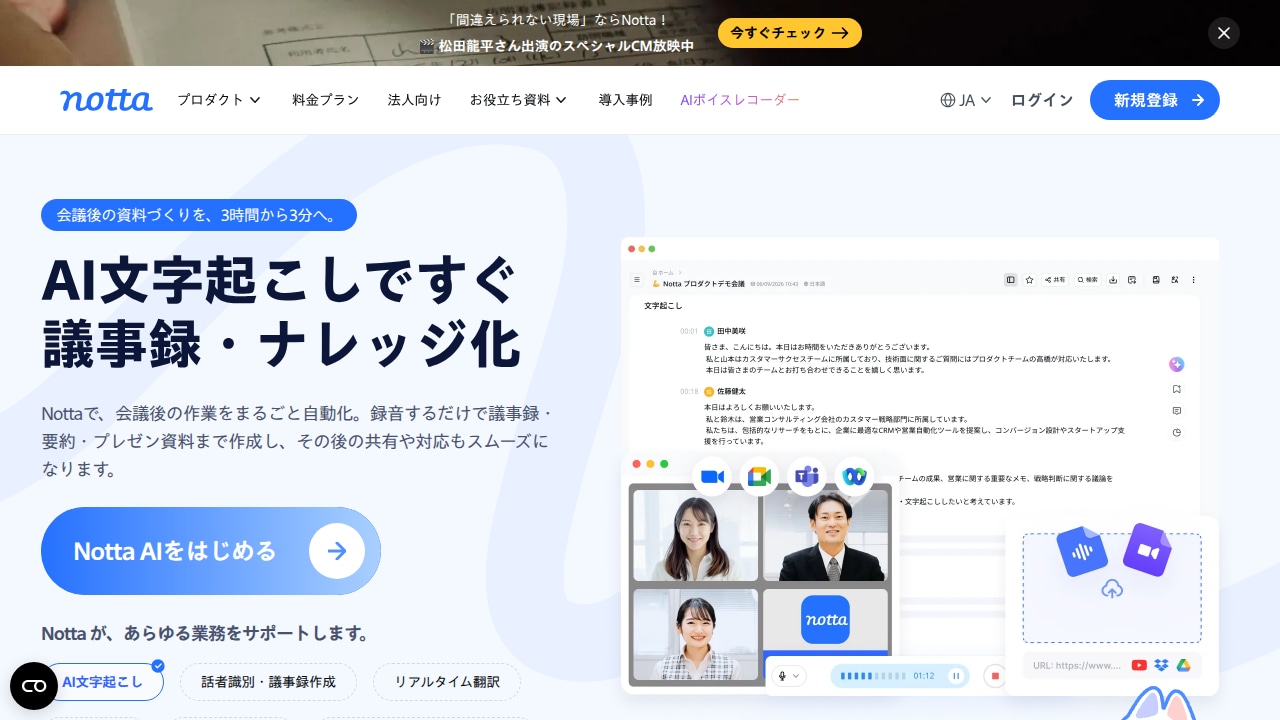Select the AI文字起こし feature chip
The width and height of the screenshot is (1280, 720).
tap(103, 682)
